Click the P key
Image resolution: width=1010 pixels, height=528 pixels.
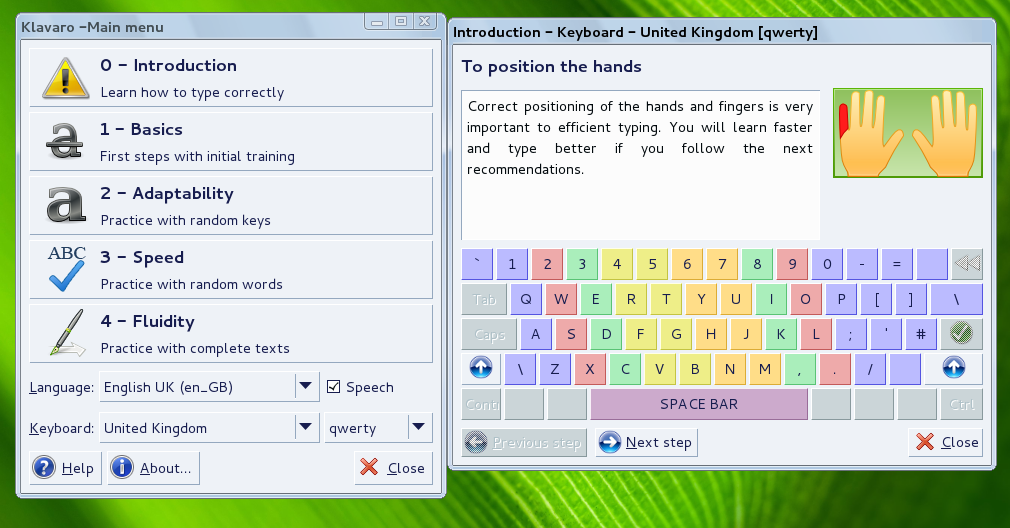point(841,299)
